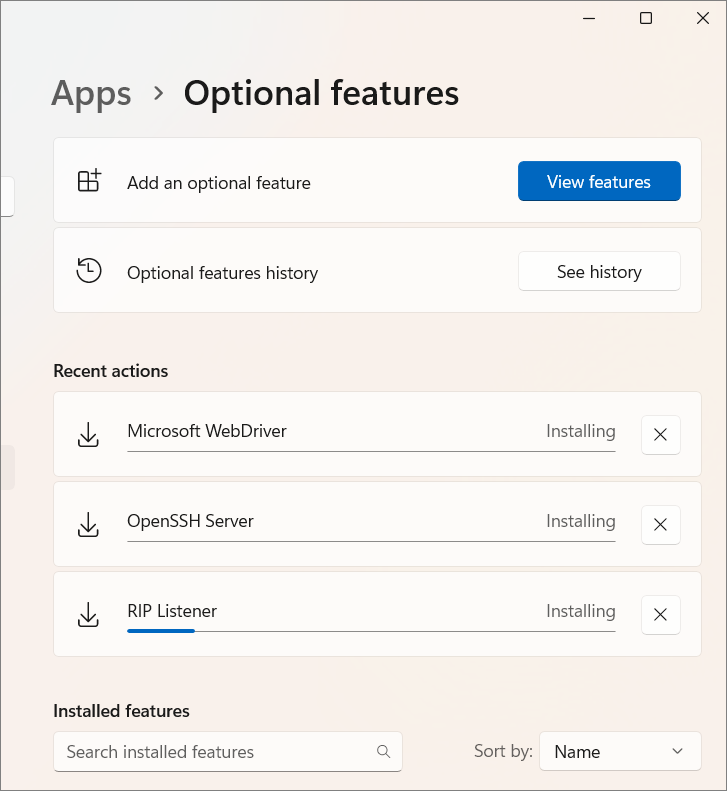
Task: Click the breadcrumb chevron separator after Apps
Action: tap(158, 94)
